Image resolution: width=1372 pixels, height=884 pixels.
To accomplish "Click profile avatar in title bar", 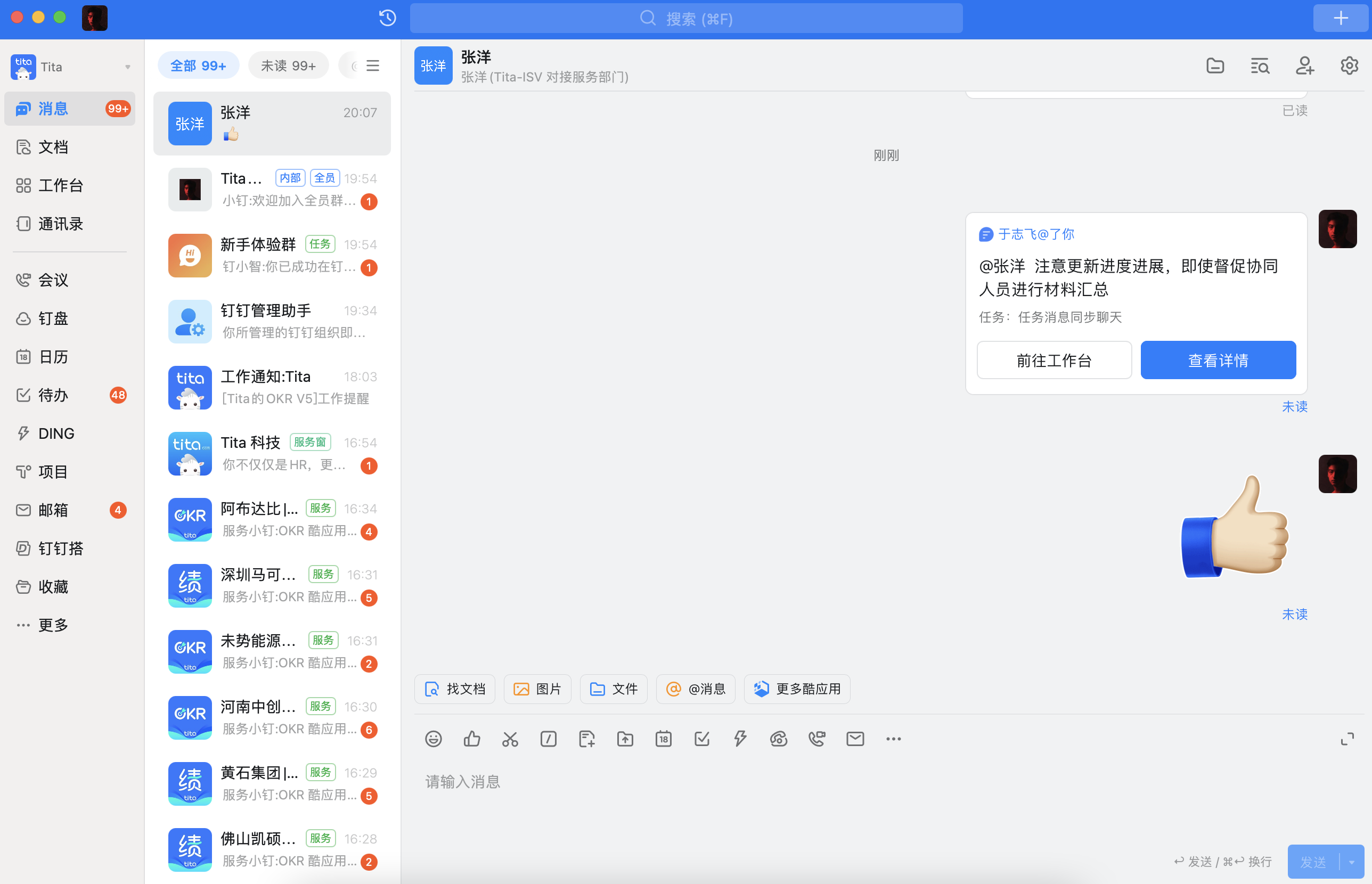I will pyautogui.click(x=95, y=18).
